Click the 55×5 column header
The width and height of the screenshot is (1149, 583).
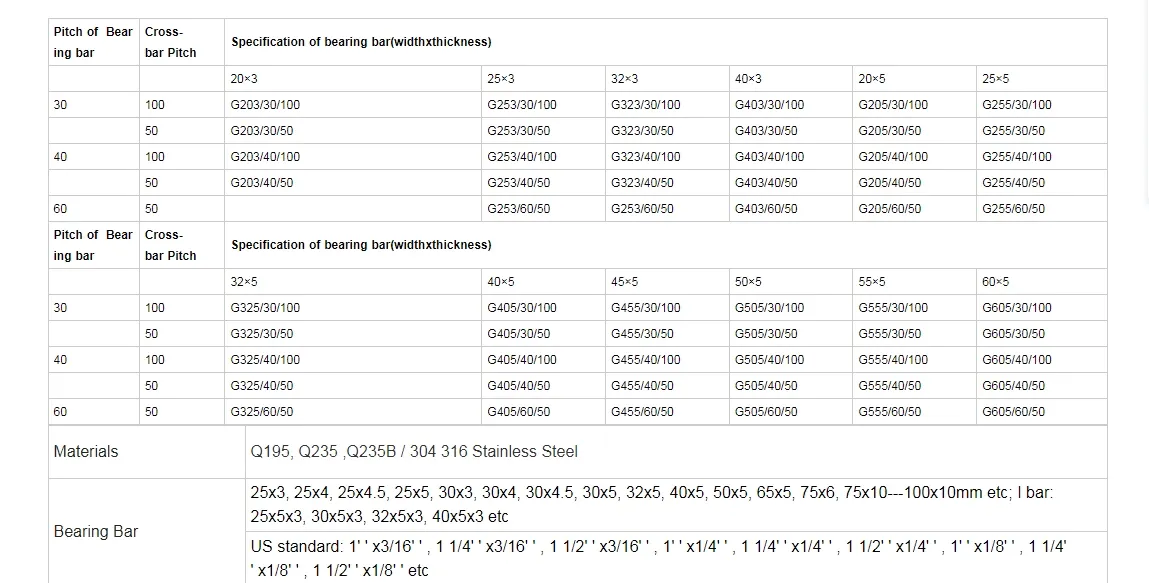coord(871,282)
